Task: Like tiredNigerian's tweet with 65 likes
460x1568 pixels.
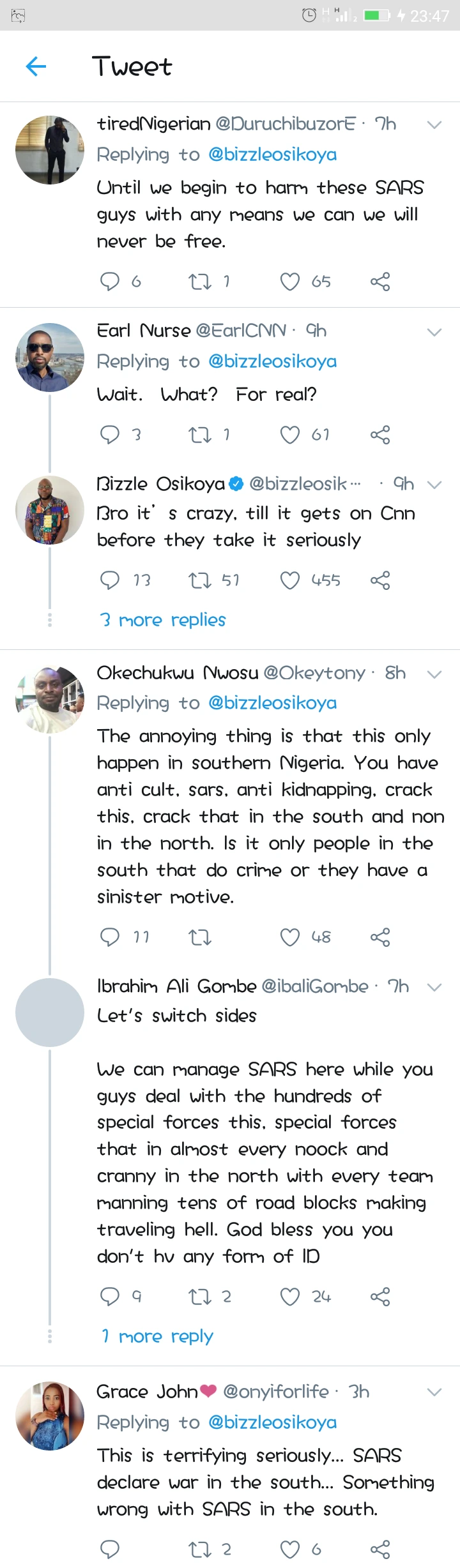Action: click(290, 281)
